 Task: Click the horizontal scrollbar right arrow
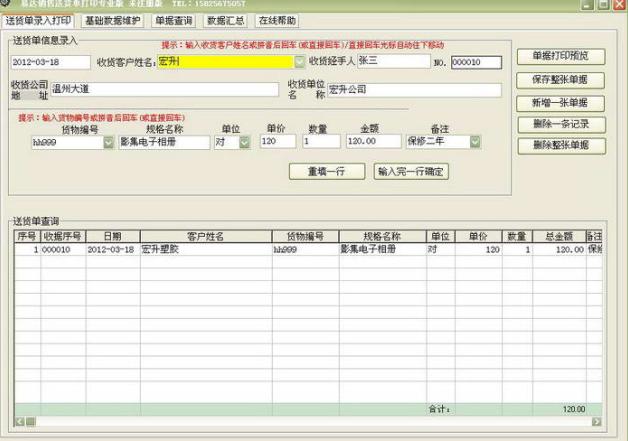597,422
